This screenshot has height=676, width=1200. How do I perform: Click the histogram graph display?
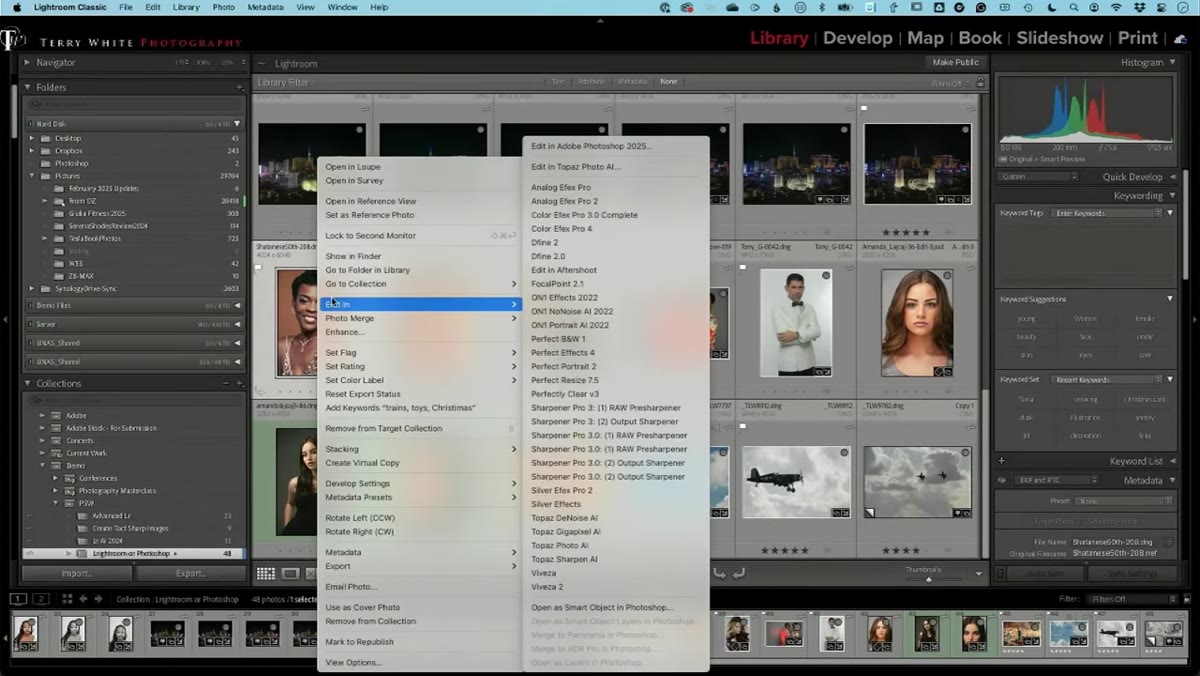[x=1085, y=110]
